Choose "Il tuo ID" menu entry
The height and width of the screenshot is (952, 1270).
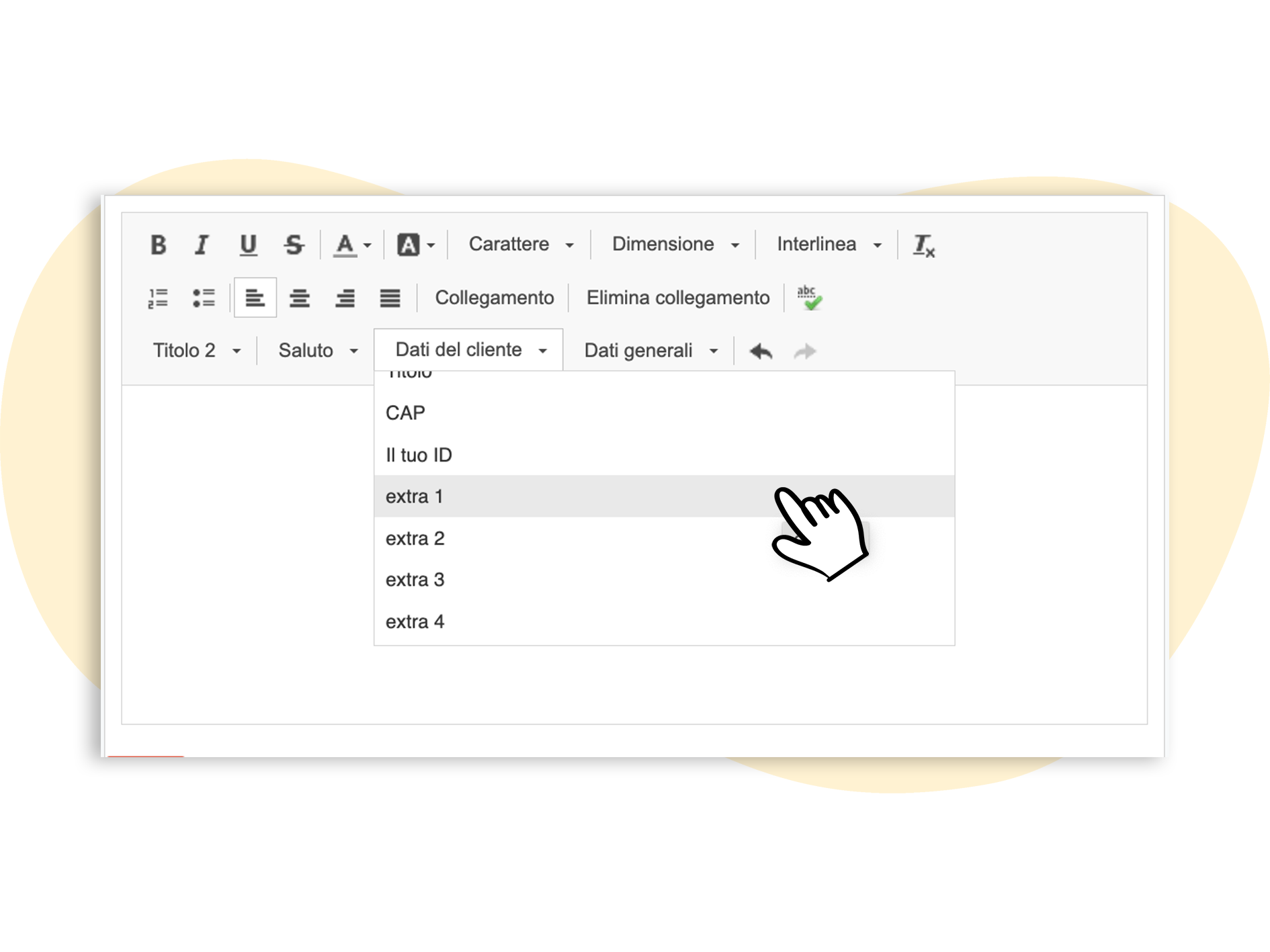419,455
